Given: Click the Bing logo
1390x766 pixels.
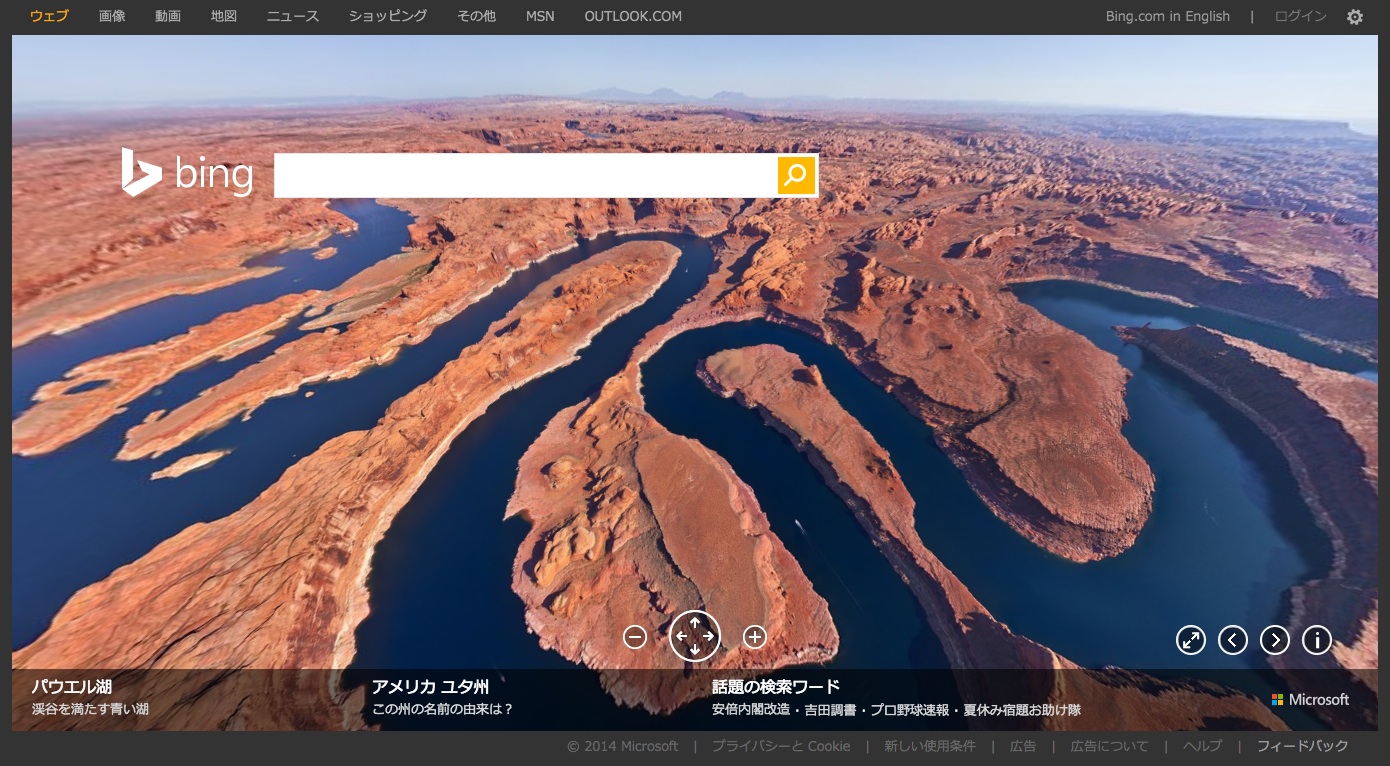Looking at the screenshot, I should pyautogui.click(x=187, y=173).
